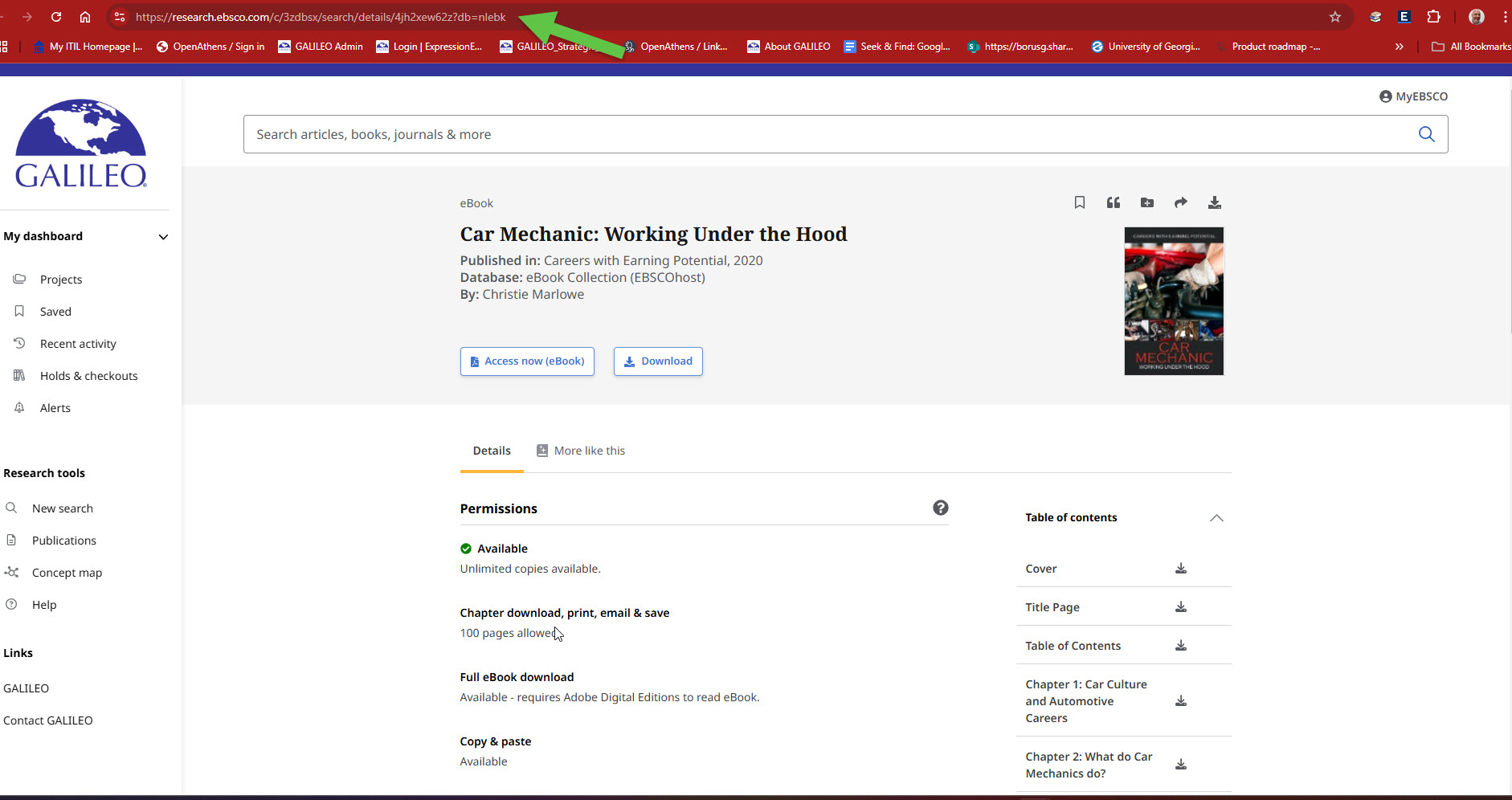This screenshot has width=1512, height=800.
Task: Star this page as a bookmark
Action: [1335, 17]
